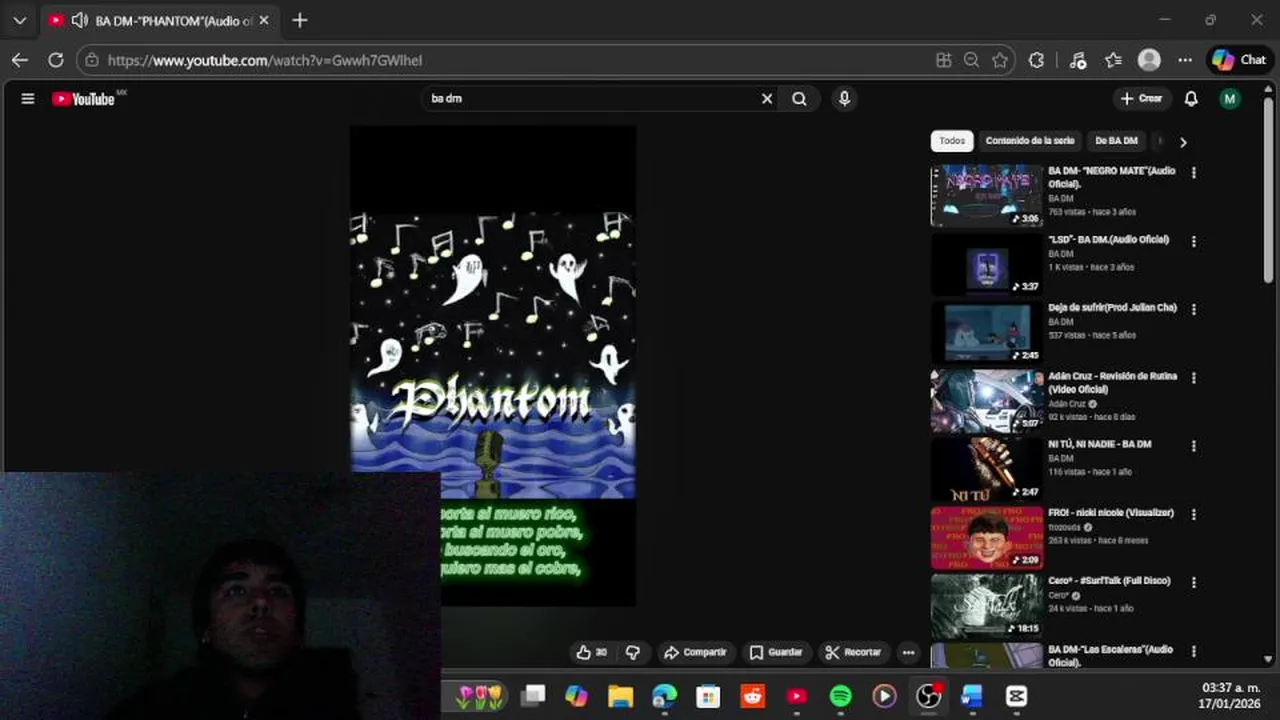Click the search magnifier button

click(x=799, y=99)
